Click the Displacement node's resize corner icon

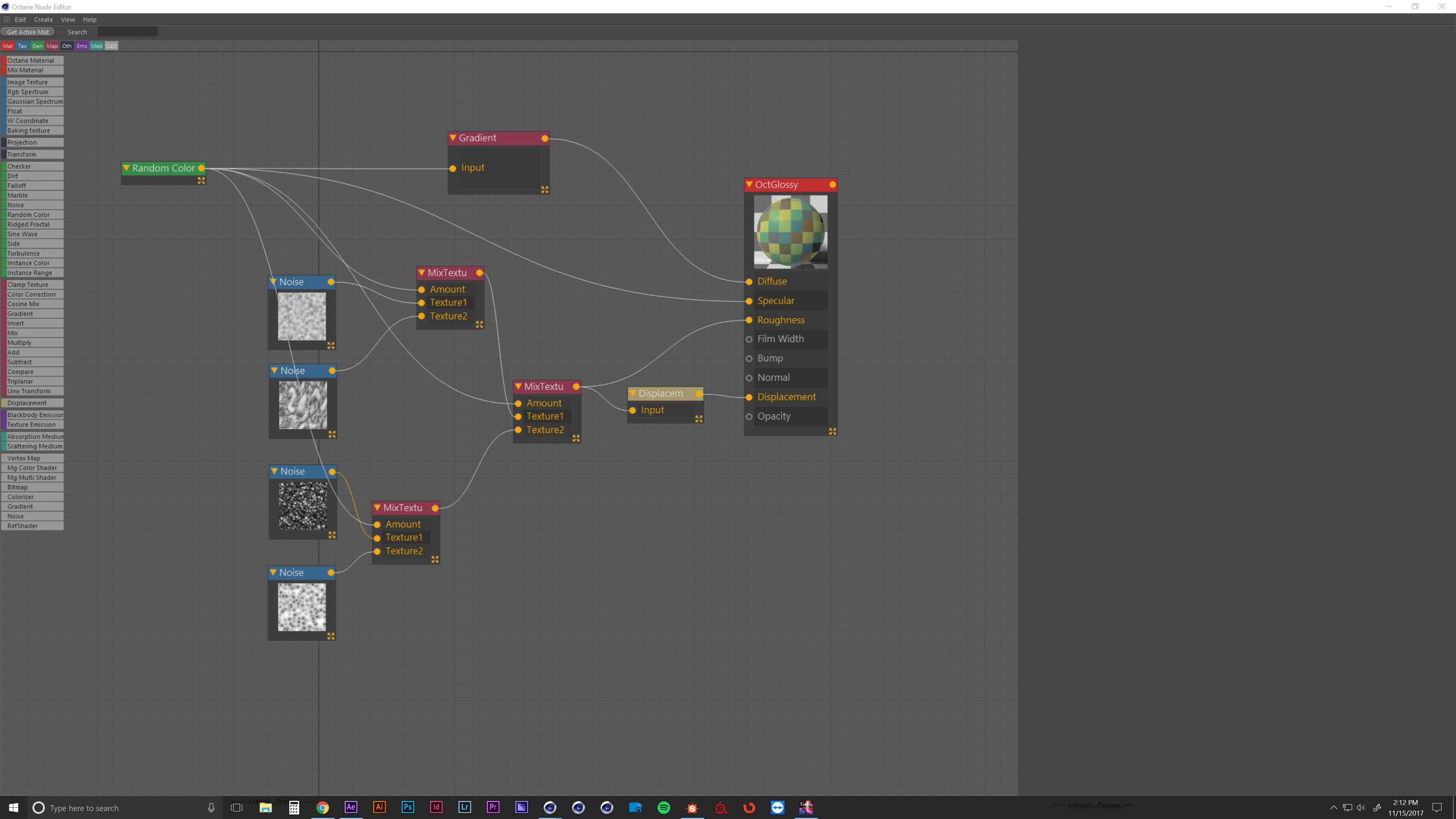(x=698, y=419)
